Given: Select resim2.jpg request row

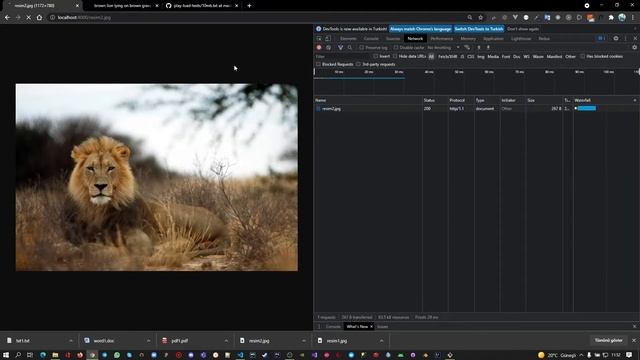Looking at the screenshot, I should point(476,109).
